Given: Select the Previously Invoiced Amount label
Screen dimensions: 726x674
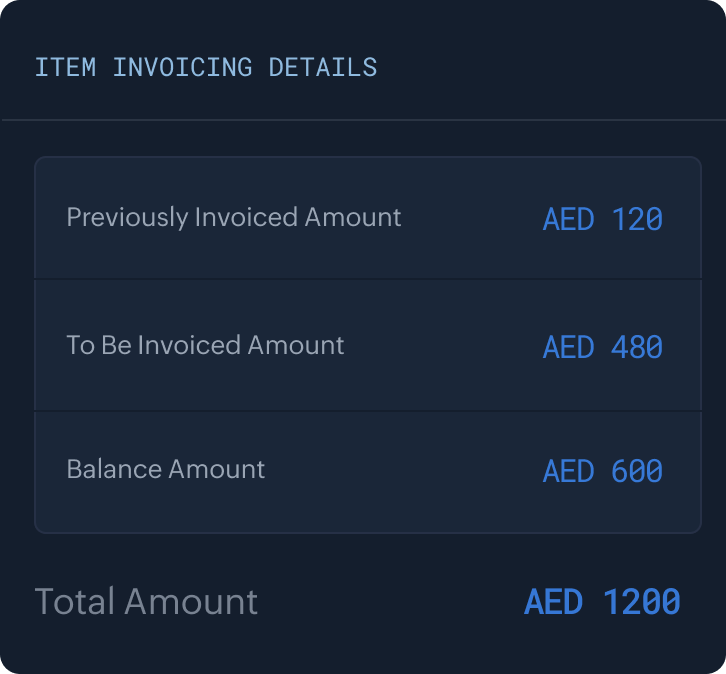Looking at the screenshot, I should 233,217.
